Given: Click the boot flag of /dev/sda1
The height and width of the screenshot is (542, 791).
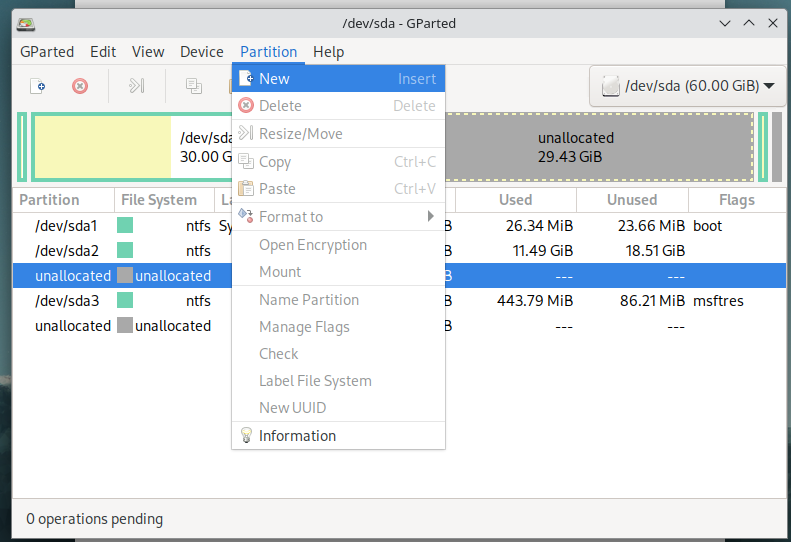Looking at the screenshot, I should tap(707, 226).
